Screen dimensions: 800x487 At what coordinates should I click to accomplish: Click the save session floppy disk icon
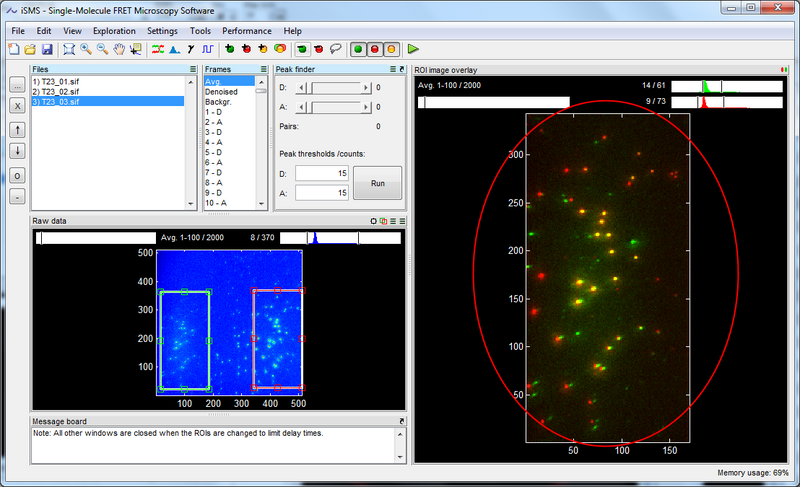click(x=47, y=48)
